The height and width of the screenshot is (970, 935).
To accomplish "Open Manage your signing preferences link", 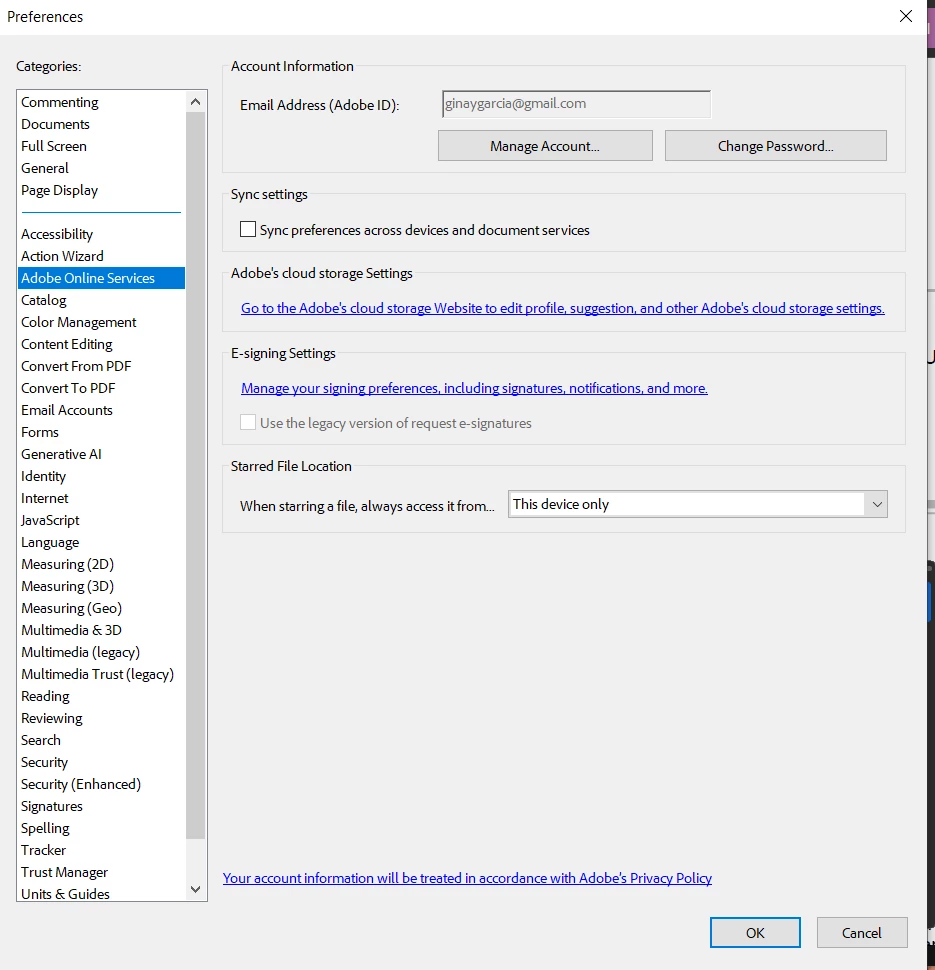I will [x=474, y=388].
